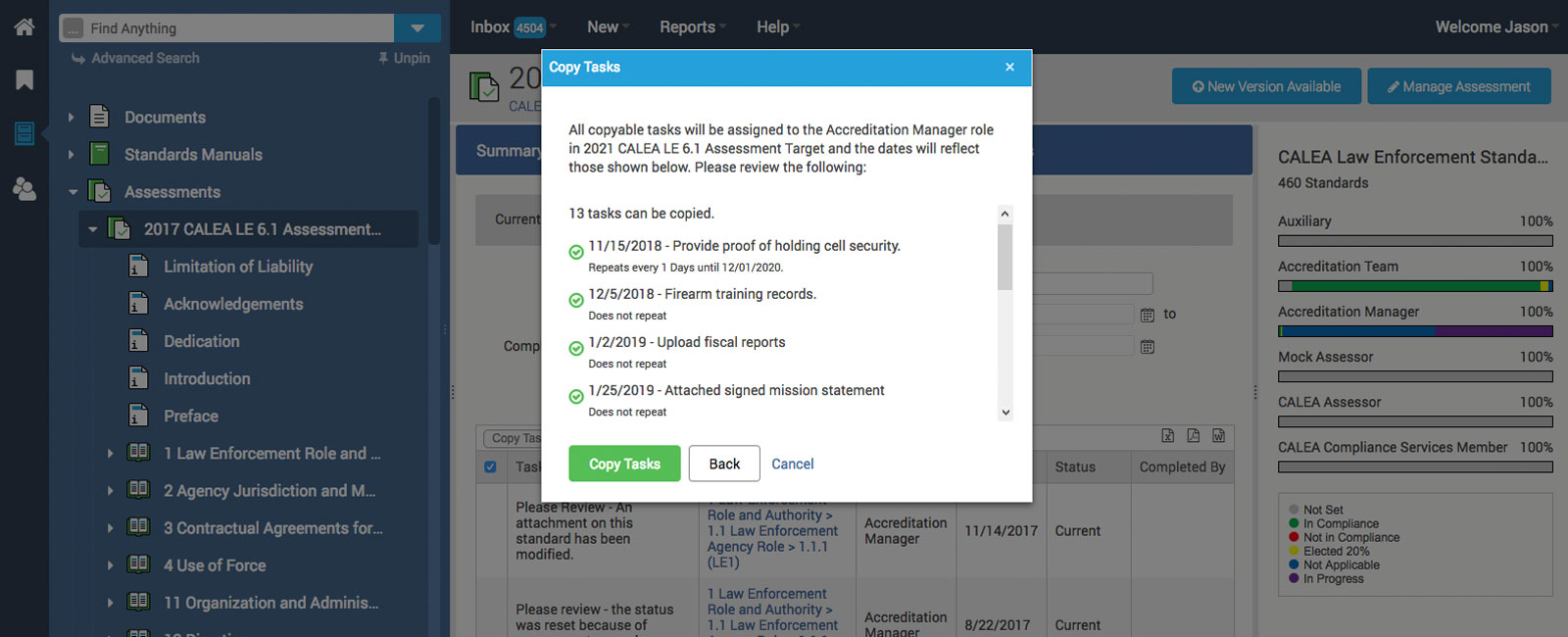The width and height of the screenshot is (1568, 637).
Task: Open the Users group sidebar icon
Action: [24, 189]
